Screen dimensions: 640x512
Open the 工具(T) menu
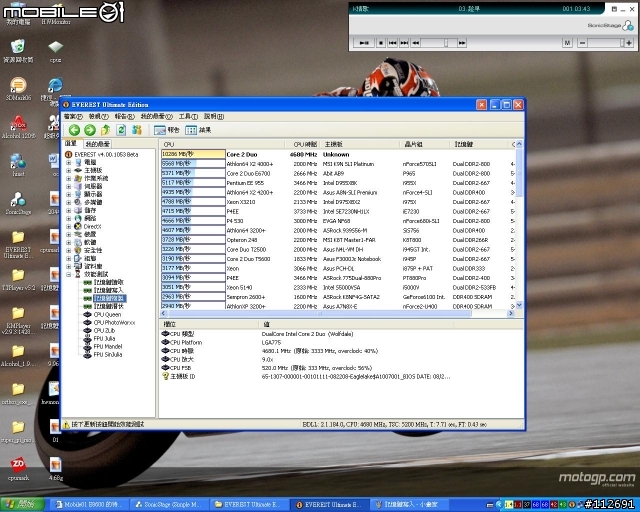188,116
